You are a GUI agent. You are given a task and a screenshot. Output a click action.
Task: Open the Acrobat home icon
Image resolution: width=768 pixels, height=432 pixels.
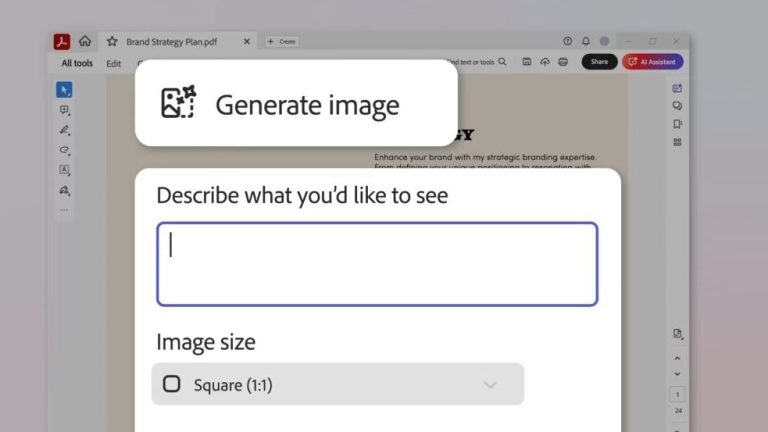[85, 41]
